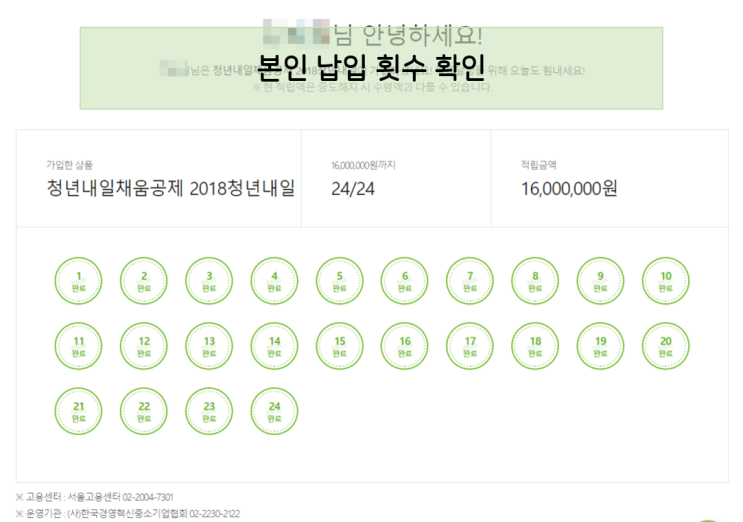Click payment badge 1 완료
Screen dimensions: 743x522
click(x=78, y=281)
